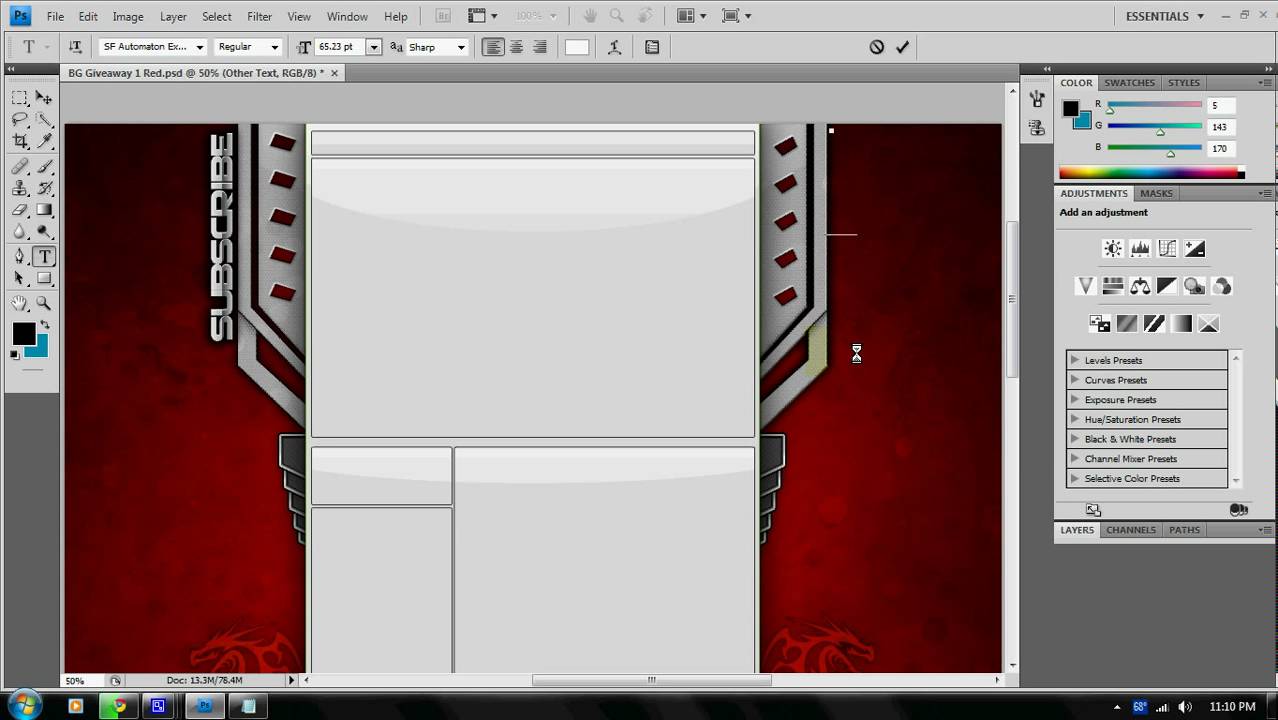Select the Crop tool
The width and height of the screenshot is (1278, 720).
click(x=19, y=141)
